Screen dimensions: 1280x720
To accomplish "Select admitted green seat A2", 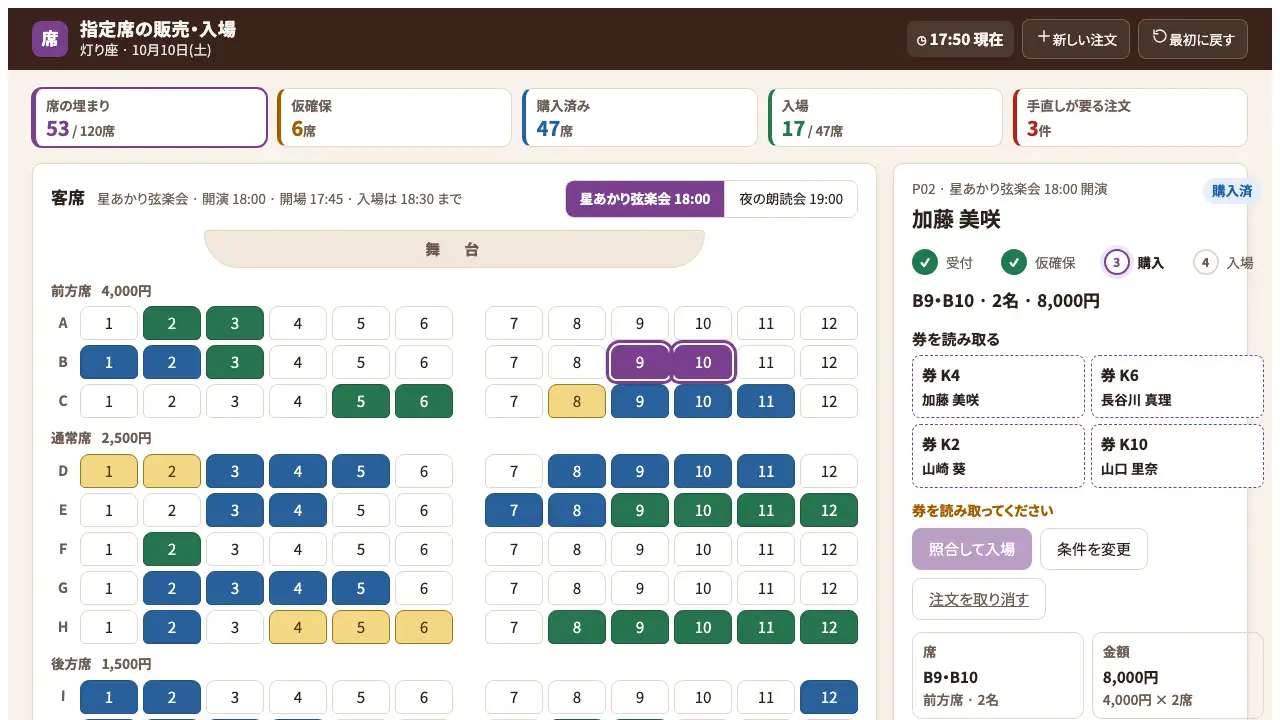I will coord(172,324).
